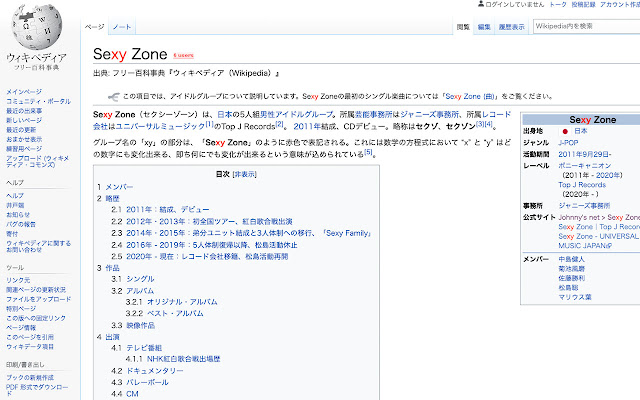Open the ヘルプ link under the ヘルプ heading
The width and height of the screenshot is (640, 400).
[x=15, y=196]
